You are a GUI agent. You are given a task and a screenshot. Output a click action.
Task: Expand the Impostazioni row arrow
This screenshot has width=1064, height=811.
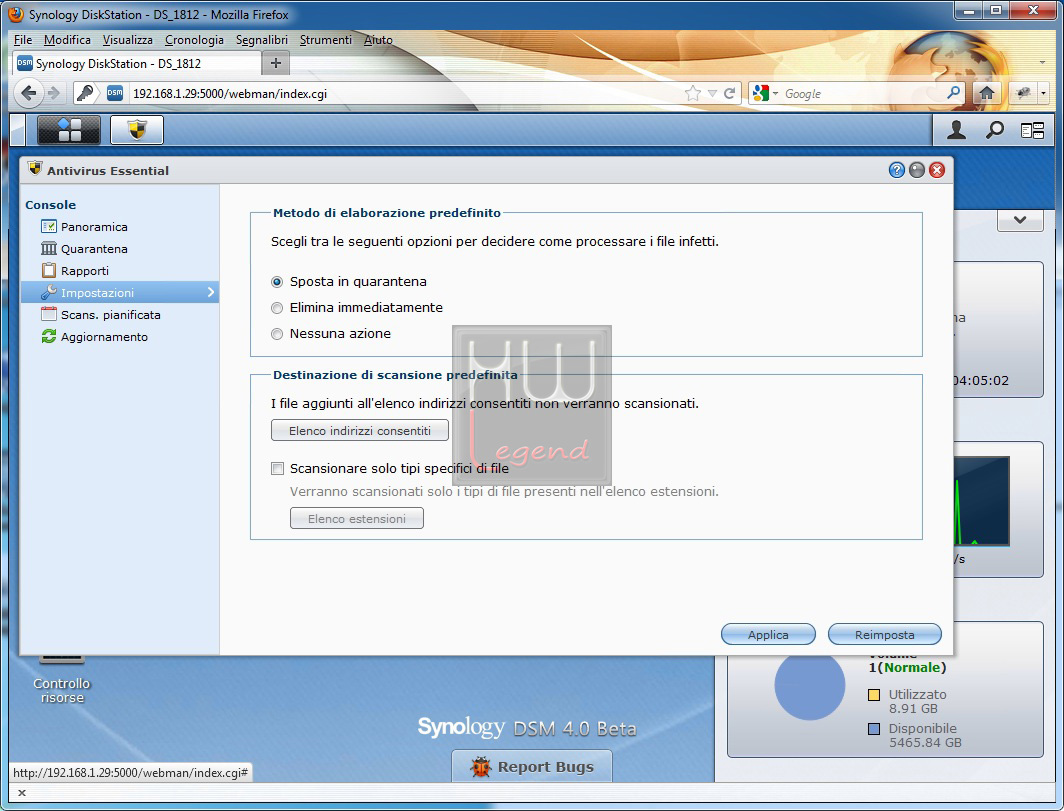[210, 293]
